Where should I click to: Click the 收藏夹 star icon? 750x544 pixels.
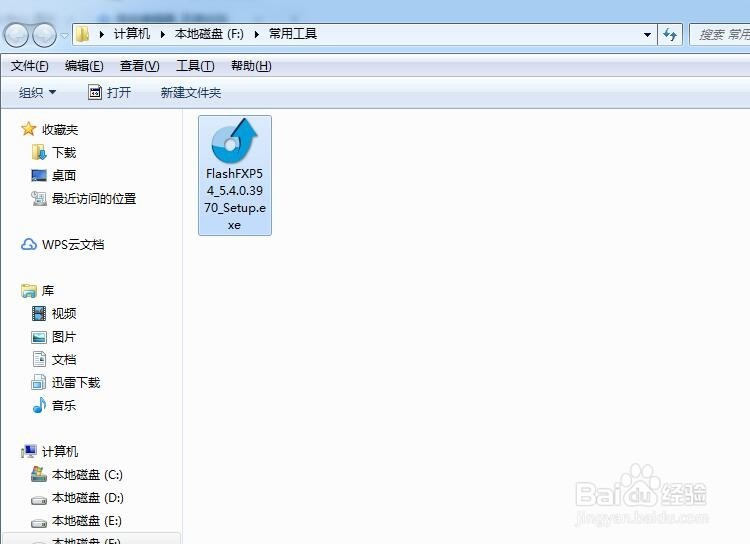29,129
